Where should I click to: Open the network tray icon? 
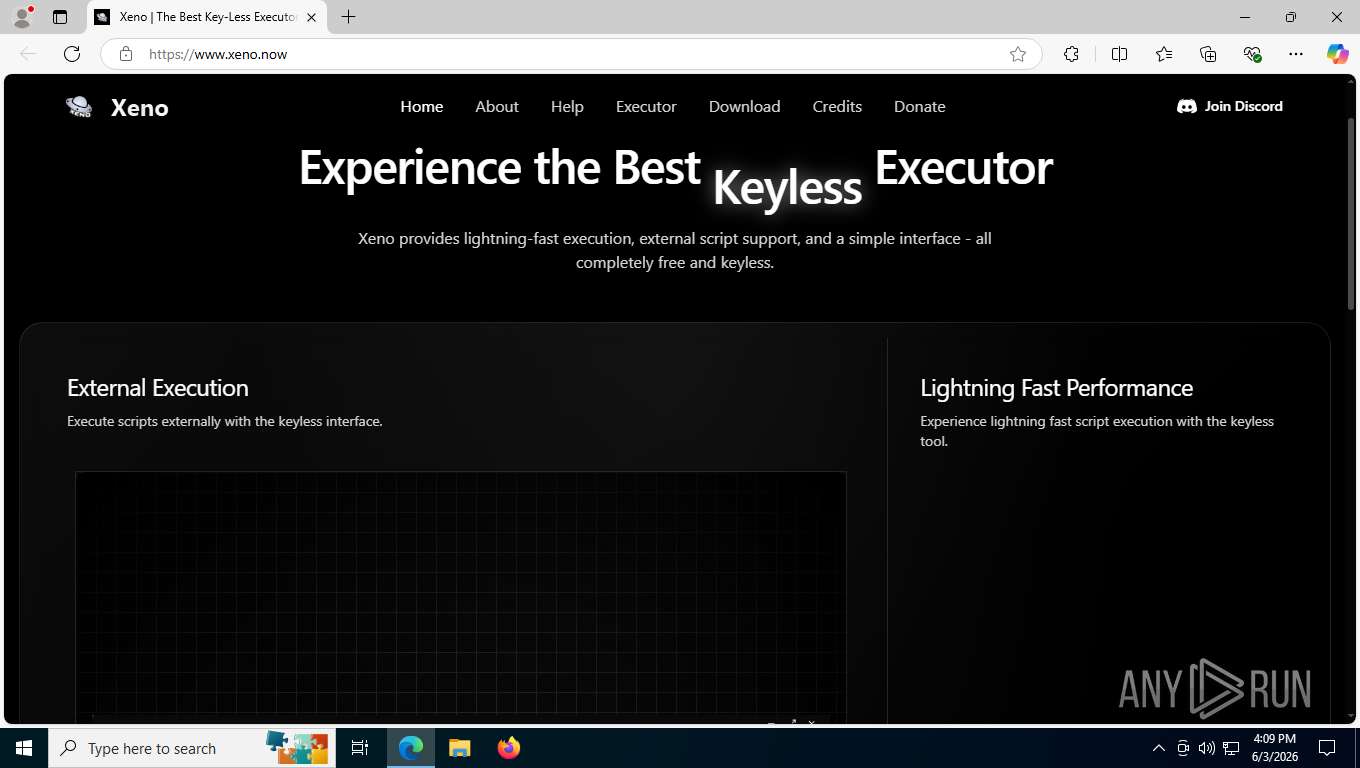click(1232, 748)
